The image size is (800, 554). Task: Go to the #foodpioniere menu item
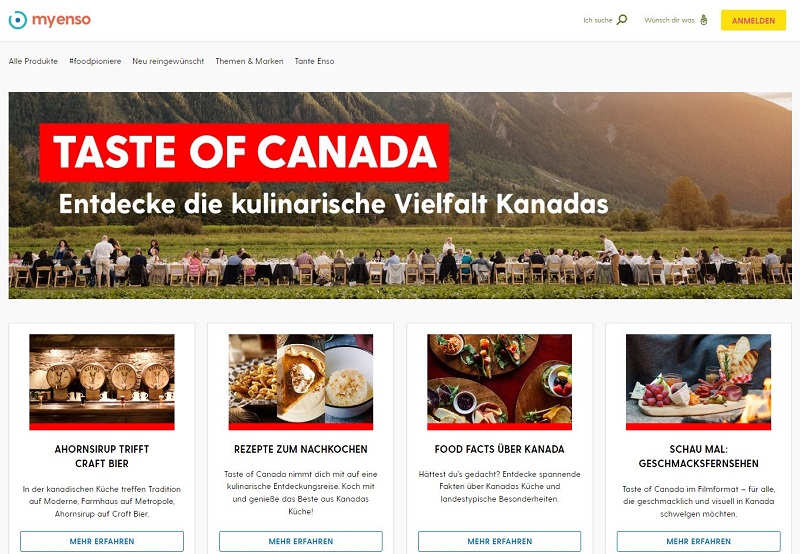[x=95, y=61]
